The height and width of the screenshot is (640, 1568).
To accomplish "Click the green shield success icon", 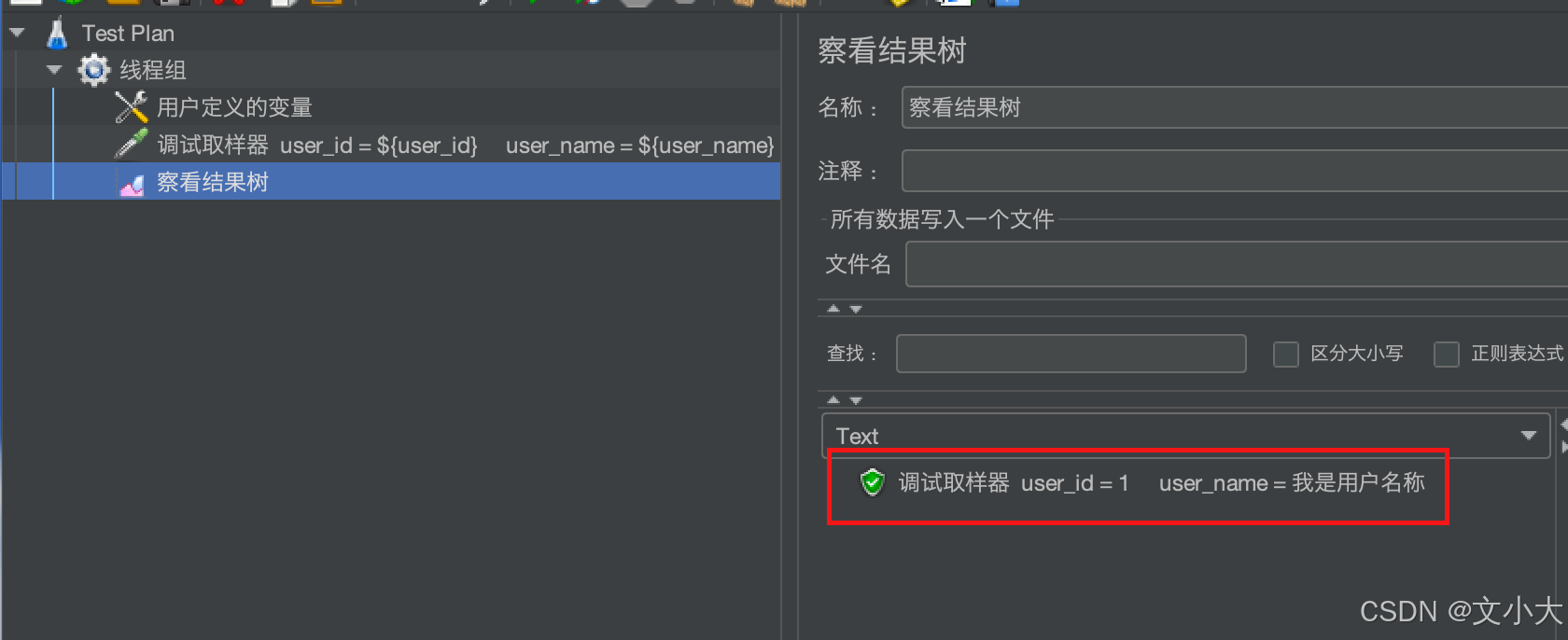I will (872, 482).
